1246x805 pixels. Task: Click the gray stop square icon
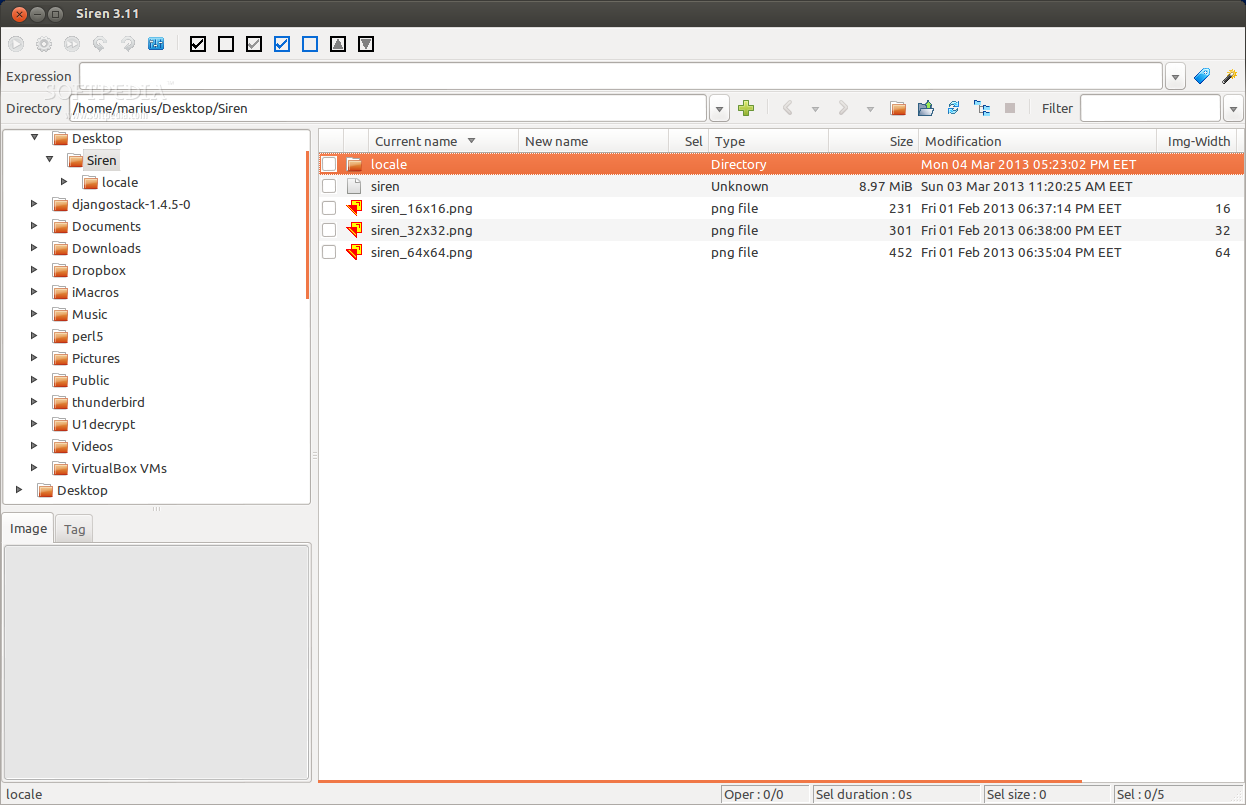pos(1010,108)
